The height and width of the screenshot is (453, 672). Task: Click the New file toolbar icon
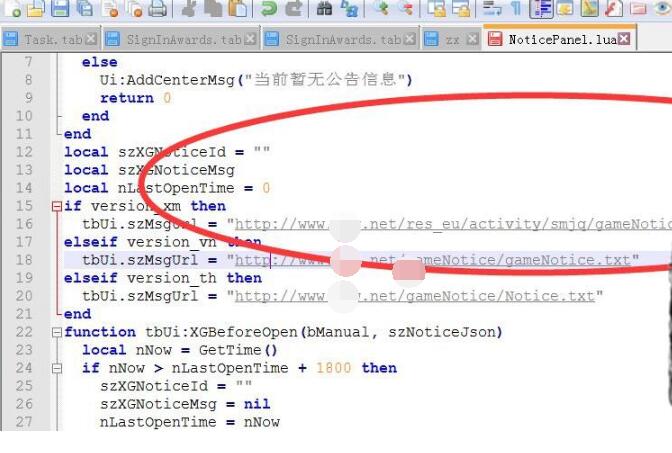click(10, 9)
